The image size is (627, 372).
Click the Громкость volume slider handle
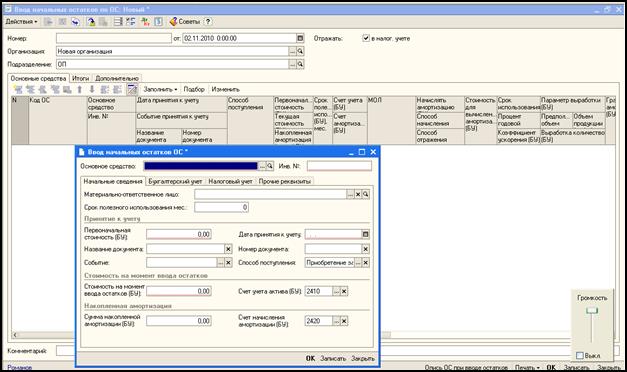point(592,310)
